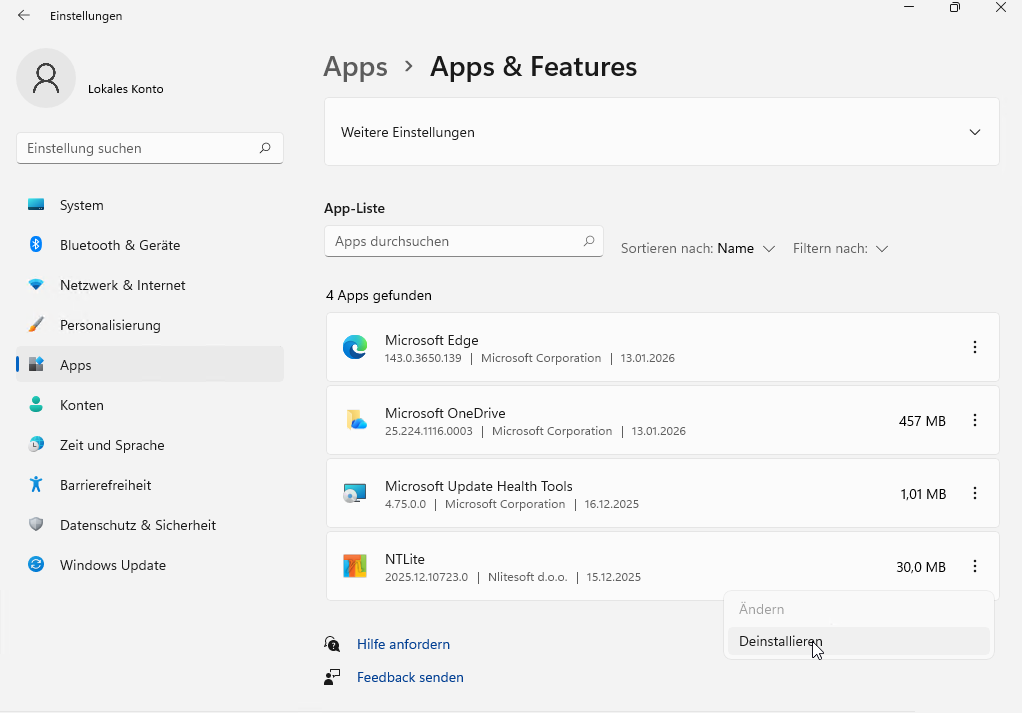Click the Windows Update sync icon

[x=36, y=564]
